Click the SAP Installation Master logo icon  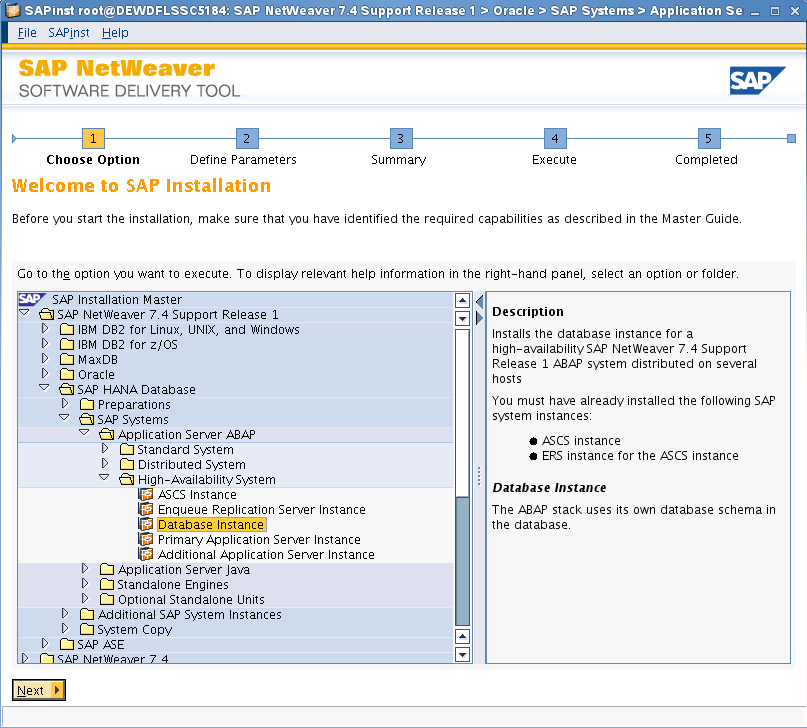point(31,299)
